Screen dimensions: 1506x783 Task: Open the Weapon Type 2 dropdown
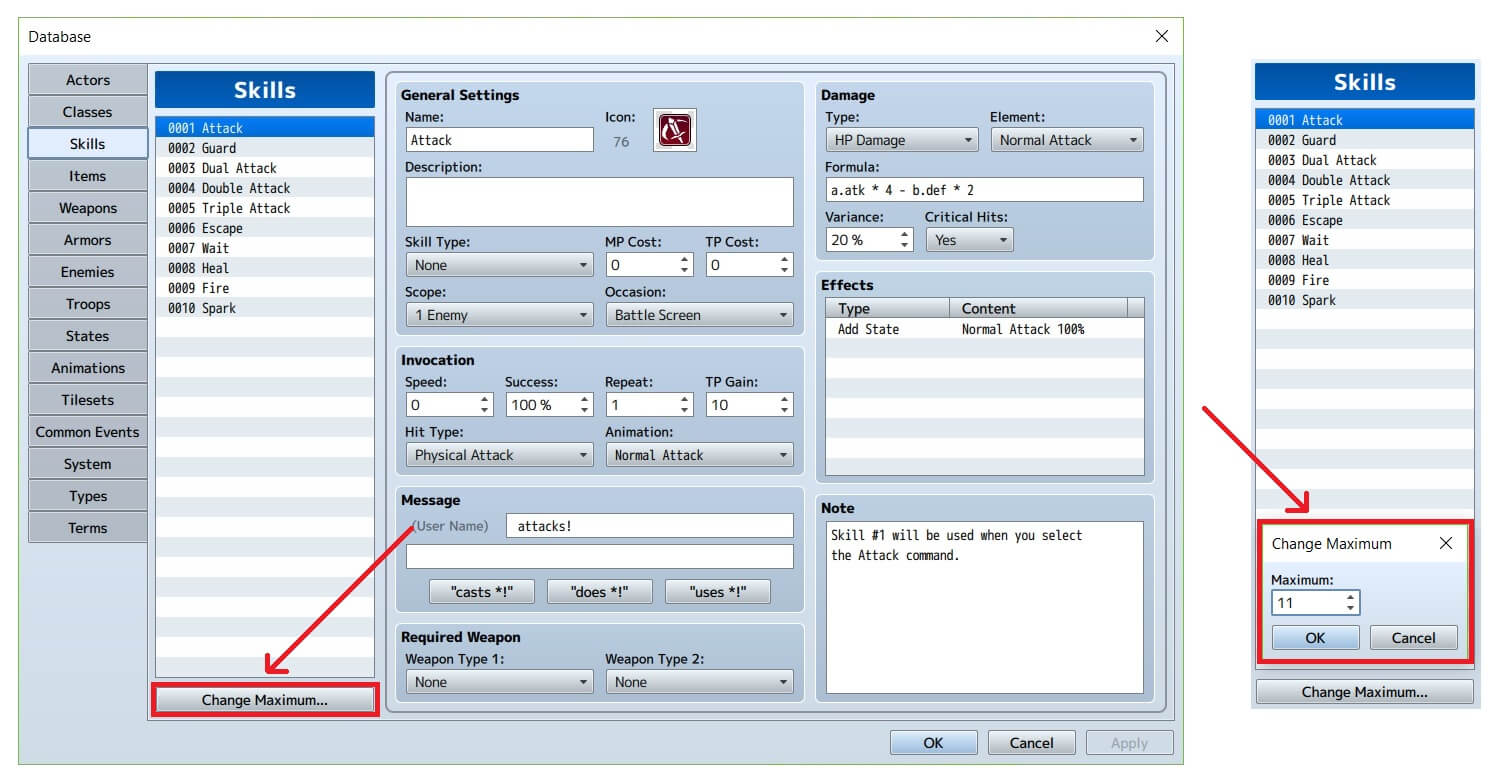[699, 682]
